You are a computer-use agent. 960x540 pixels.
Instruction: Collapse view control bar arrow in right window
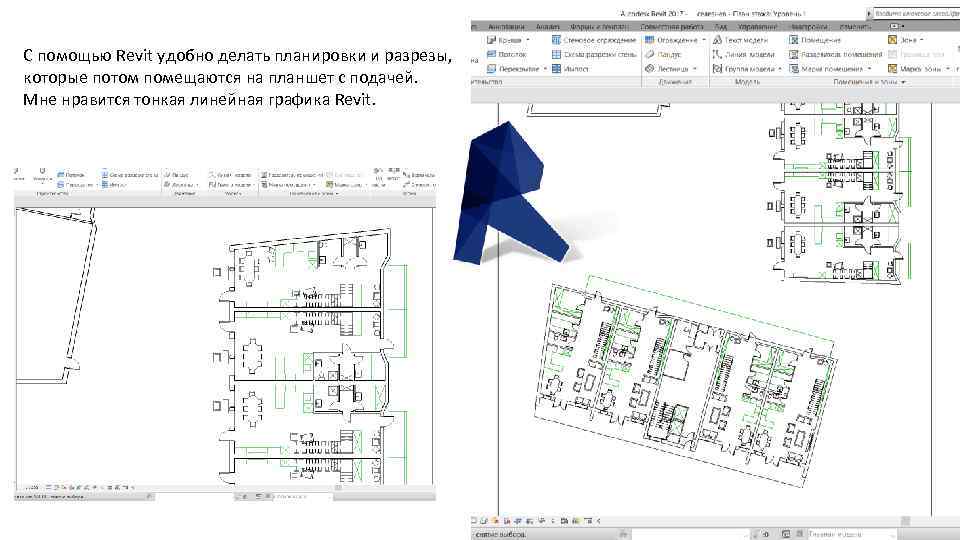point(598,521)
